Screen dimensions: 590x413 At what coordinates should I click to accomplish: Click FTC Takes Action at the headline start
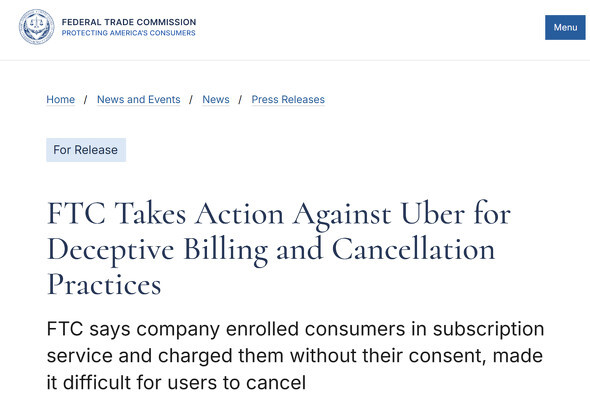point(166,214)
